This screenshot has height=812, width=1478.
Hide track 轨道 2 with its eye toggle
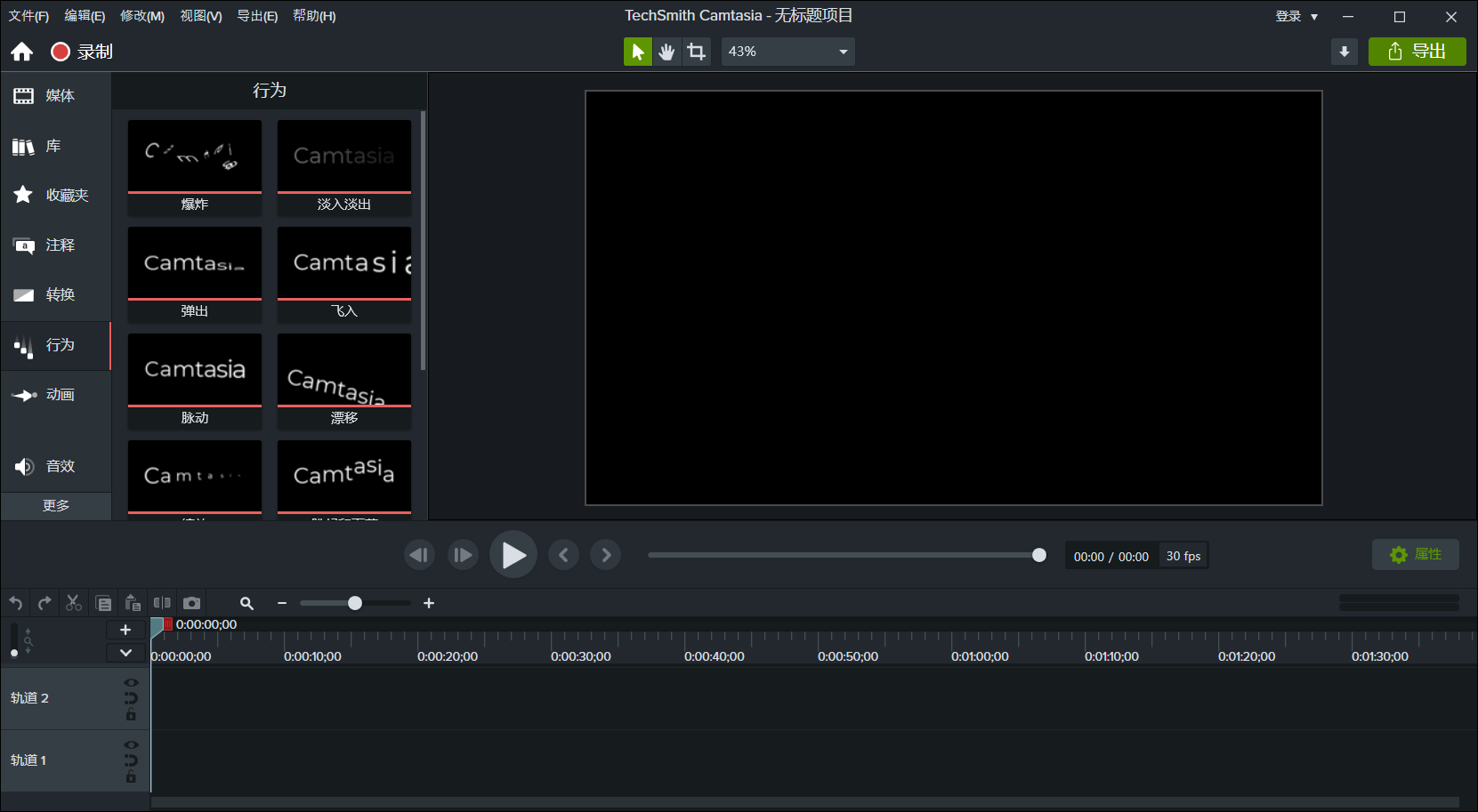132,682
